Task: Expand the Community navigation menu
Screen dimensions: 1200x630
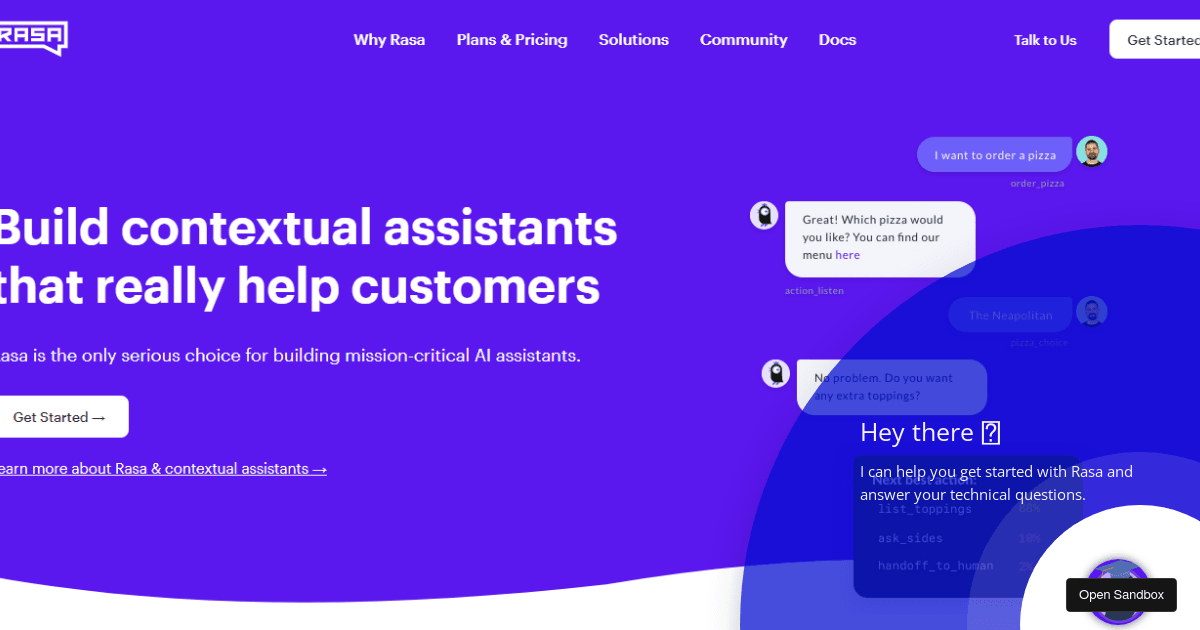Action: (743, 40)
